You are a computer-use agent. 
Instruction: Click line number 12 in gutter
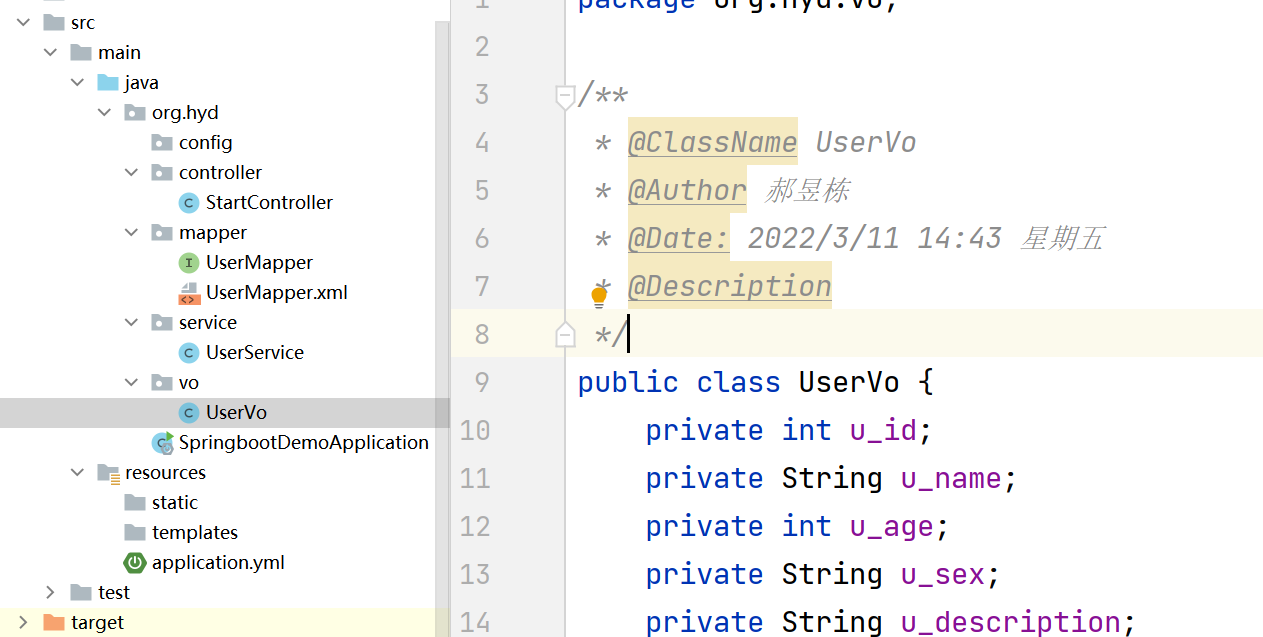click(475, 526)
